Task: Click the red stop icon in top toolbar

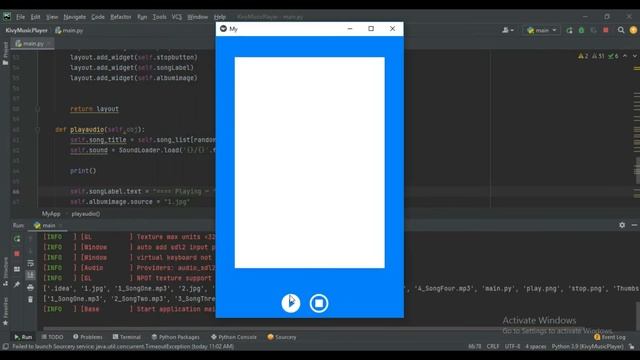Action: click(606, 30)
